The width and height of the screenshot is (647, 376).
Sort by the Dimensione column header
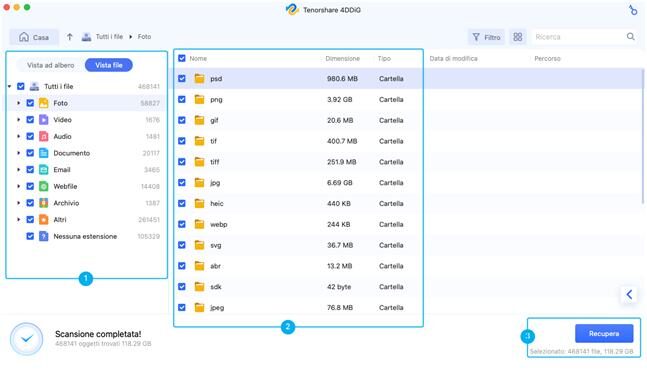click(342, 59)
